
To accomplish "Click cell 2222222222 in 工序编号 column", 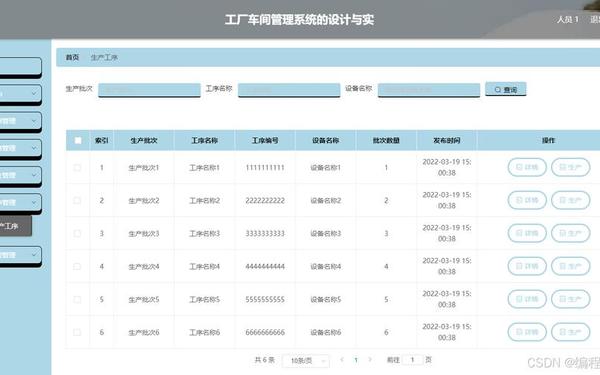I will tap(265, 201).
